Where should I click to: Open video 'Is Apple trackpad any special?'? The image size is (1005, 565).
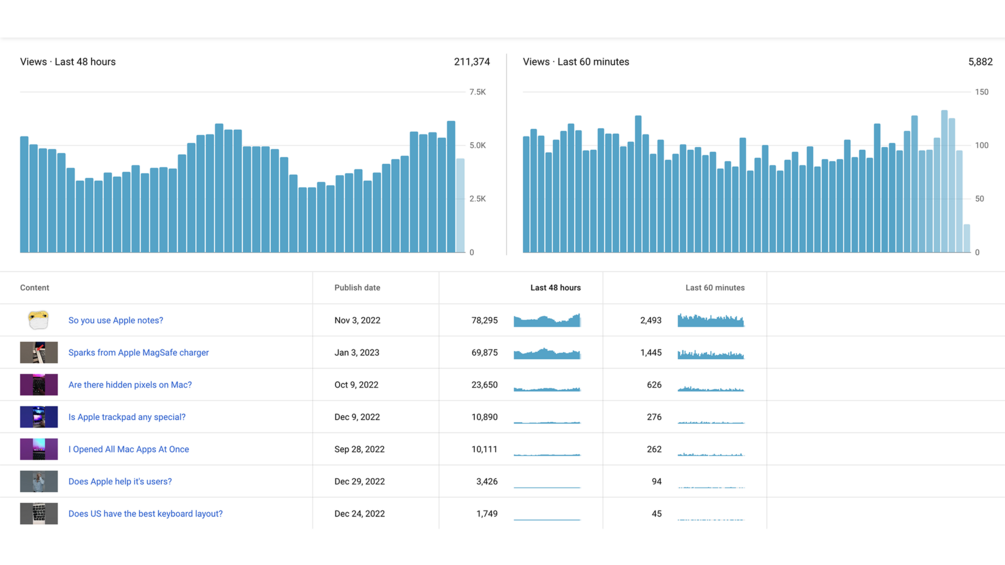point(127,417)
